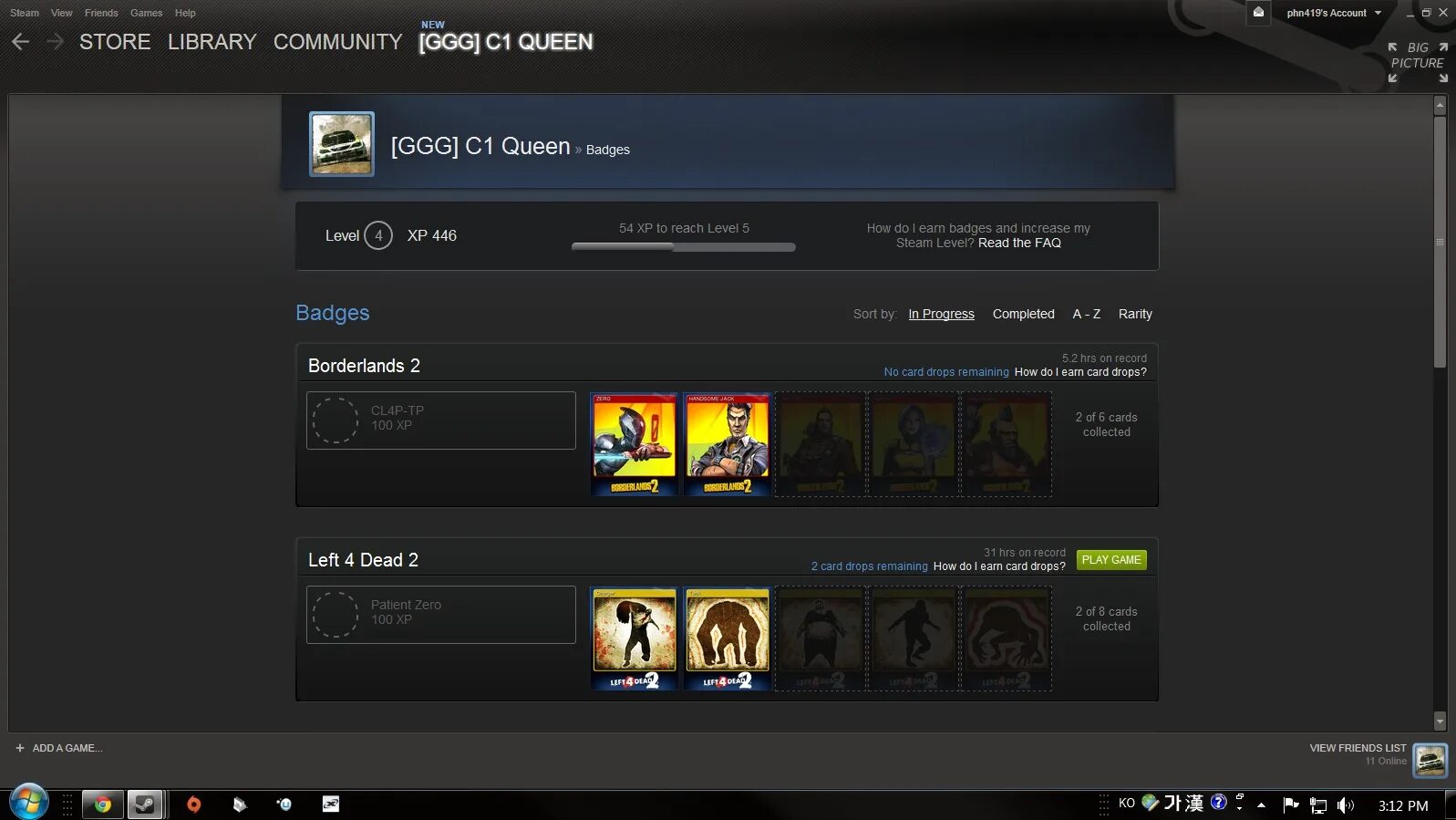Image resolution: width=1456 pixels, height=820 pixels.
Task: Open the orange Origin taskbar icon
Action: (193, 804)
